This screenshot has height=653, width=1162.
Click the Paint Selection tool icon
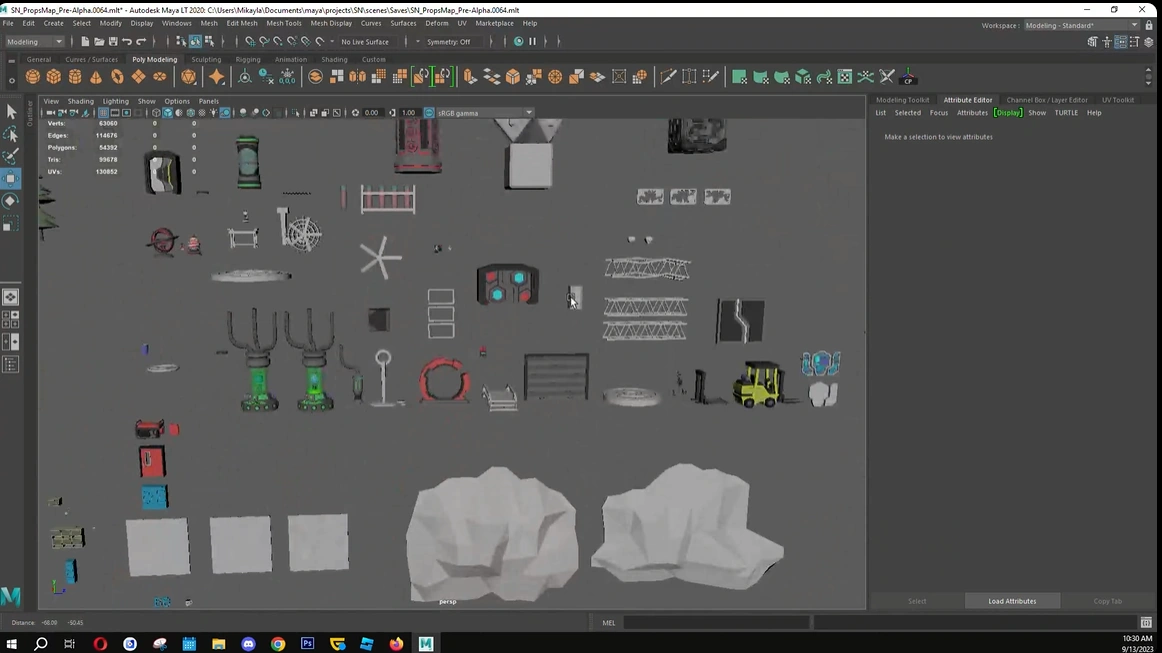(x=11, y=156)
